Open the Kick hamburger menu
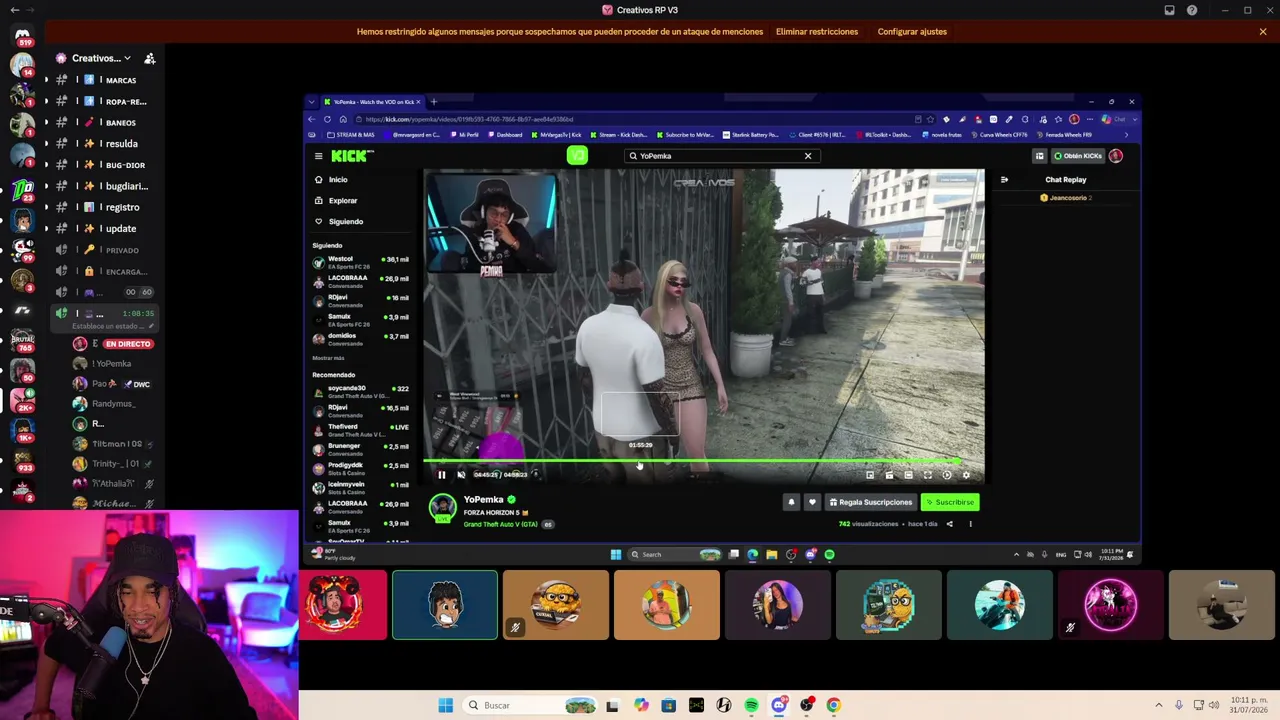1280x720 pixels. coord(318,156)
